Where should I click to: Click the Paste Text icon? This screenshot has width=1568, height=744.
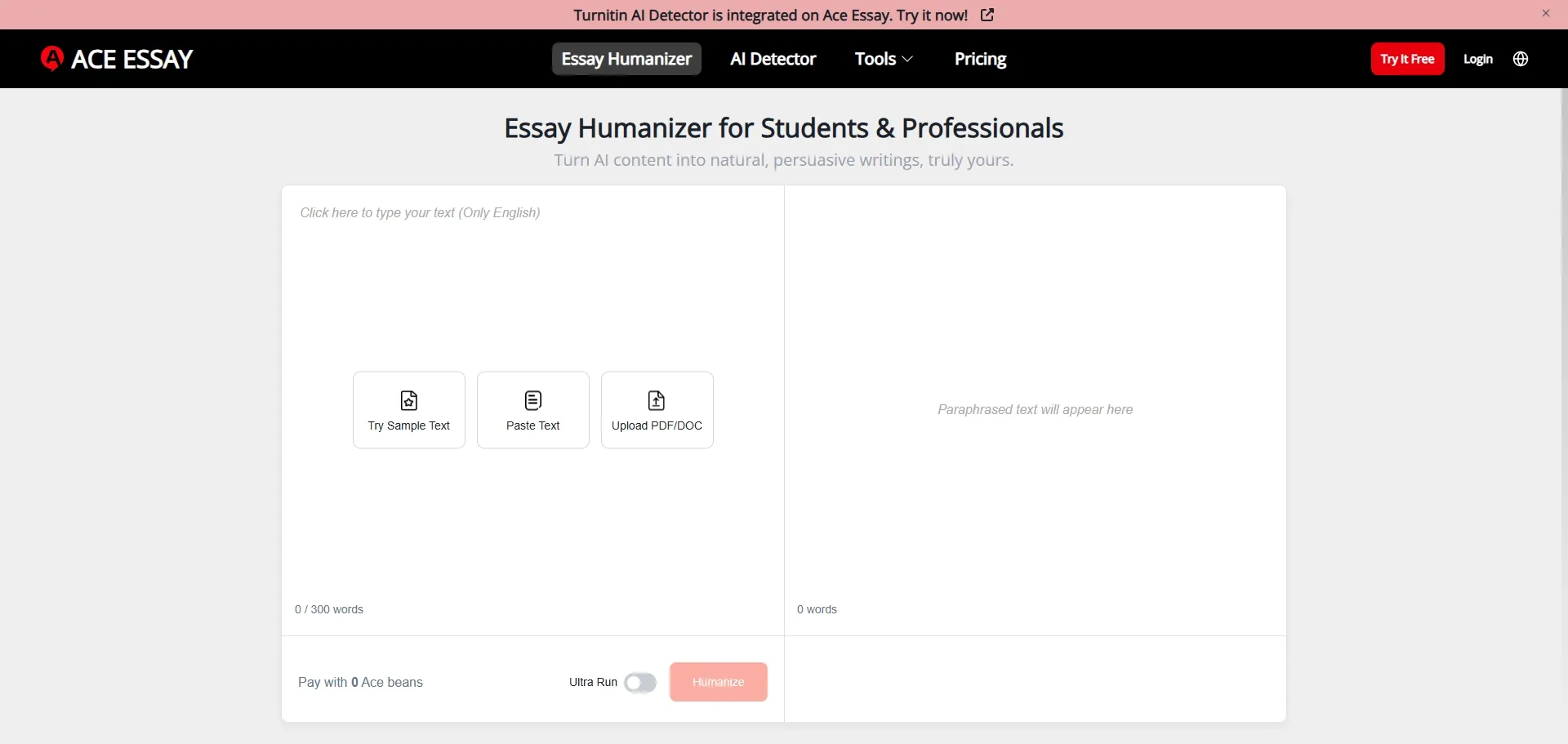(x=532, y=400)
